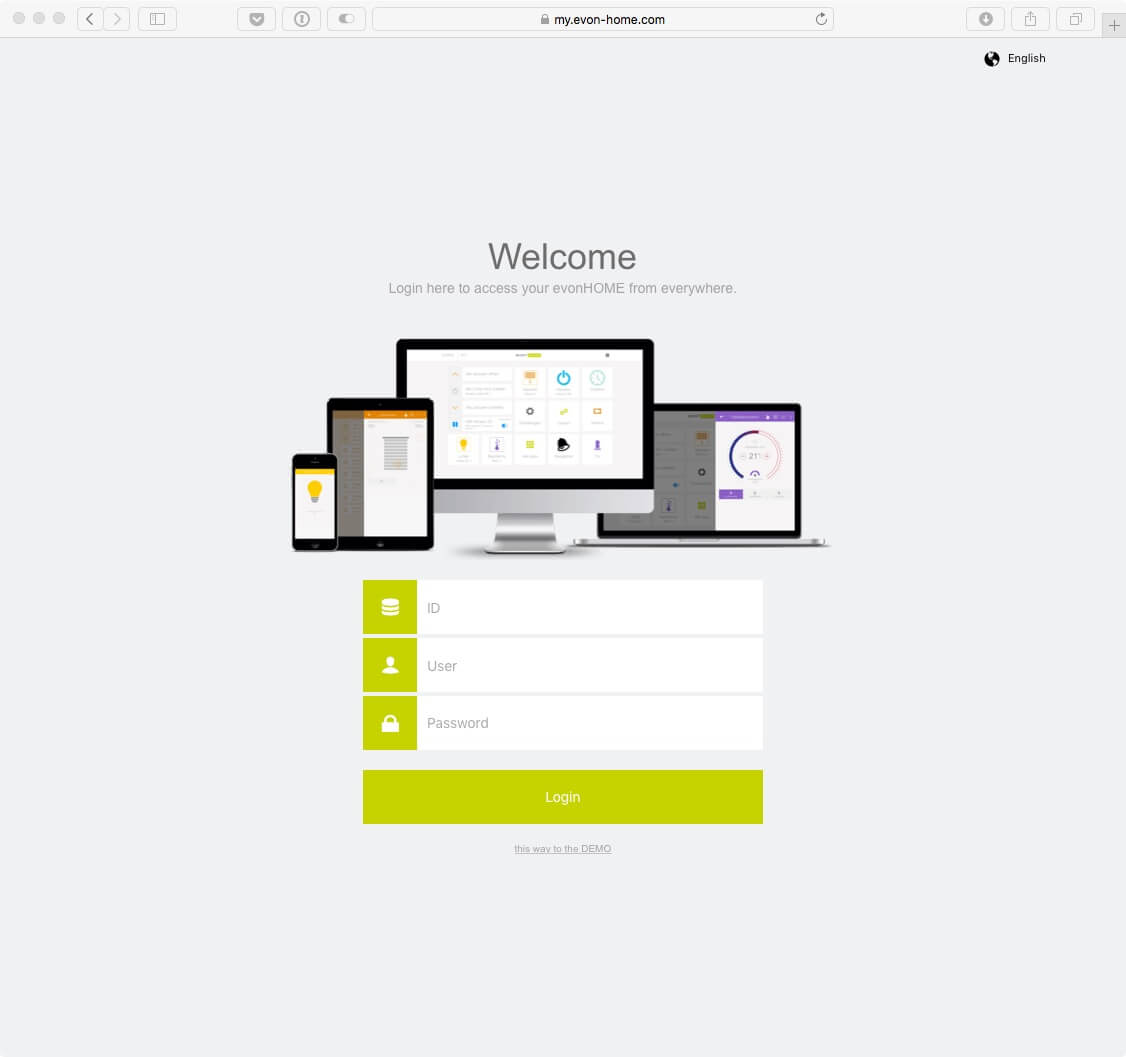This screenshot has width=1126, height=1057.
Task: Reload the page with the refresh icon
Action: pyautogui.click(x=820, y=18)
